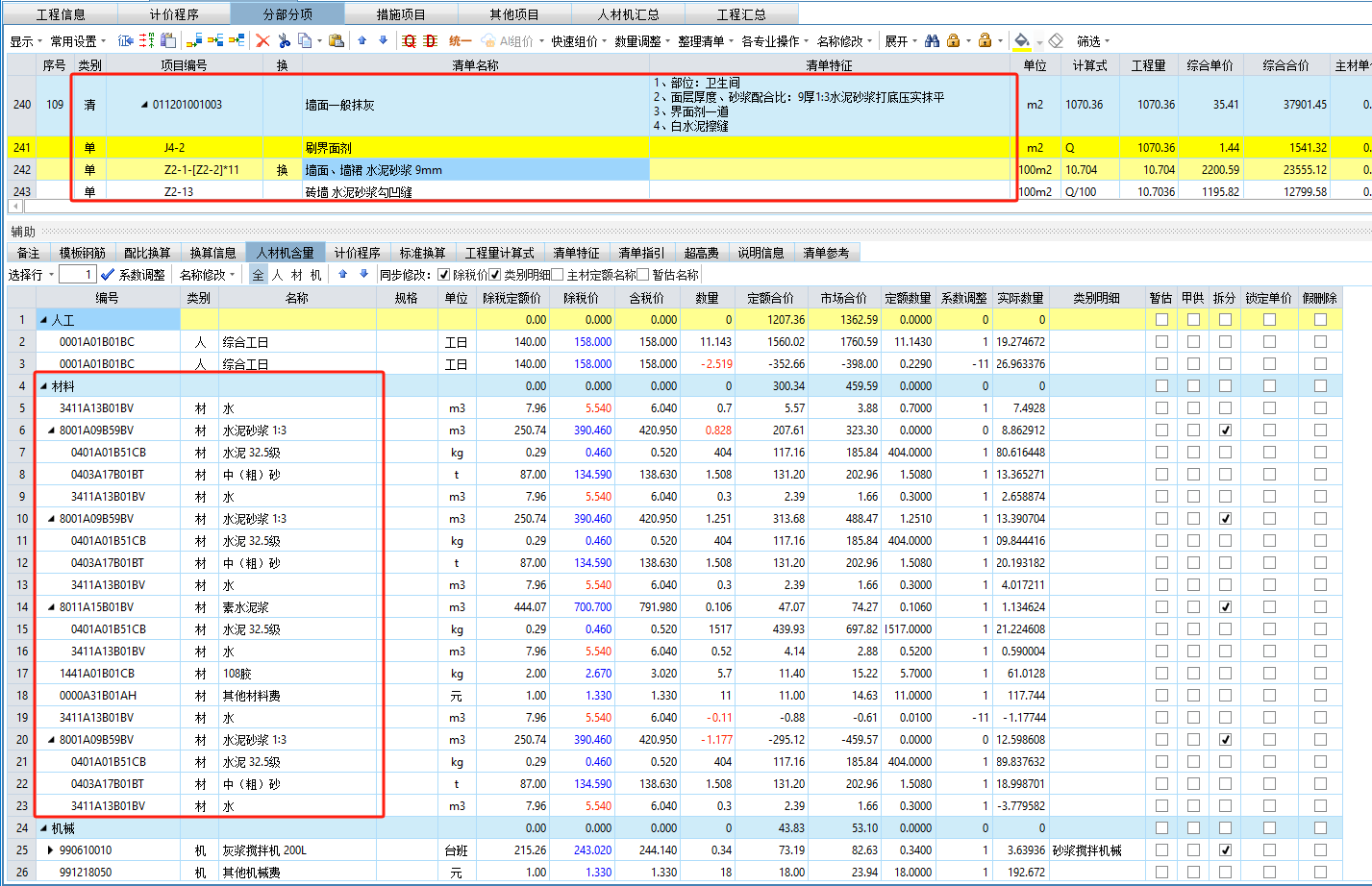This screenshot has height=886, width=1372.
Task: Check 甲供 checkbox for row 5 水
Action: coord(1193,408)
